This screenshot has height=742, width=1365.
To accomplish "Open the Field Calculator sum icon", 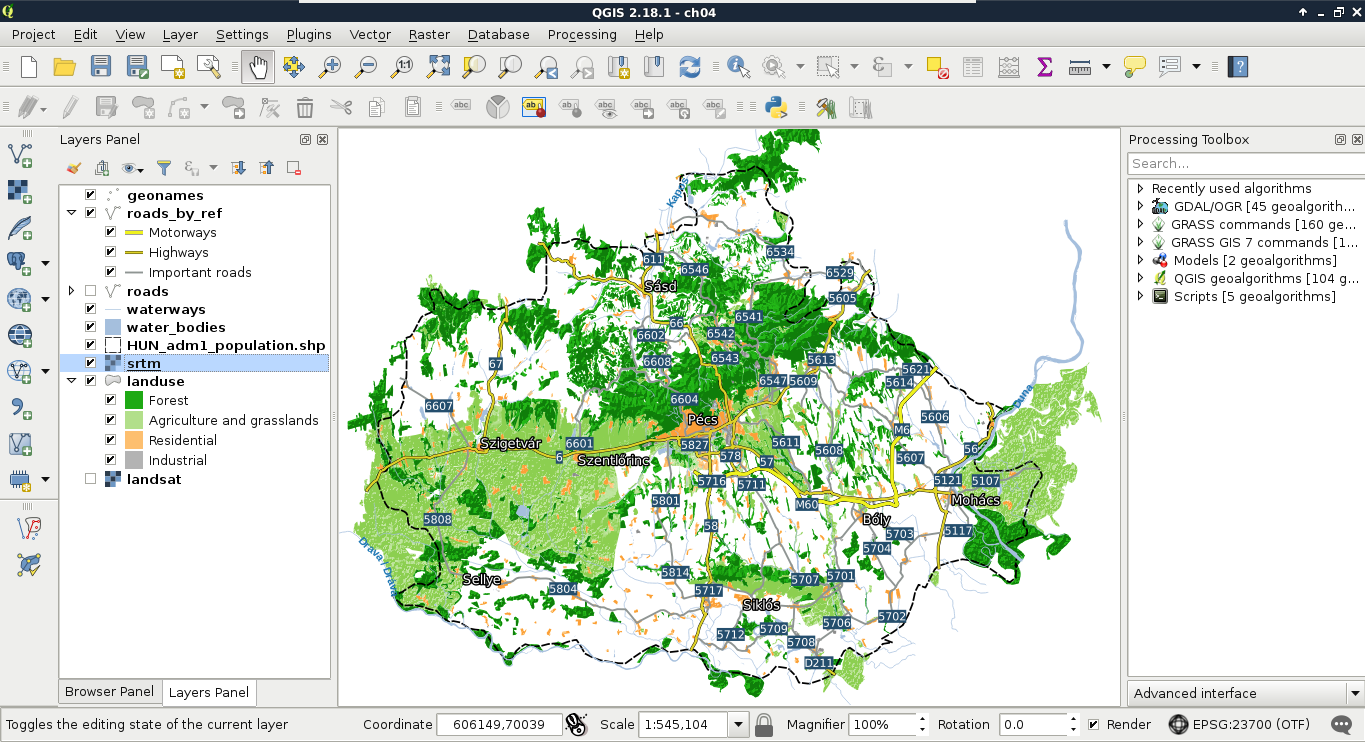I will (1045, 67).
